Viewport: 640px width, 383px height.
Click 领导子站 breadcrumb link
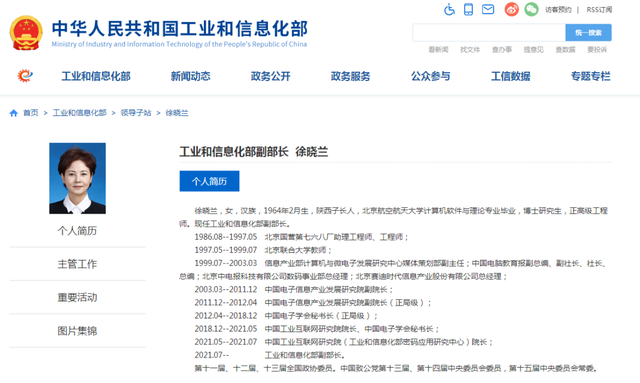point(136,113)
